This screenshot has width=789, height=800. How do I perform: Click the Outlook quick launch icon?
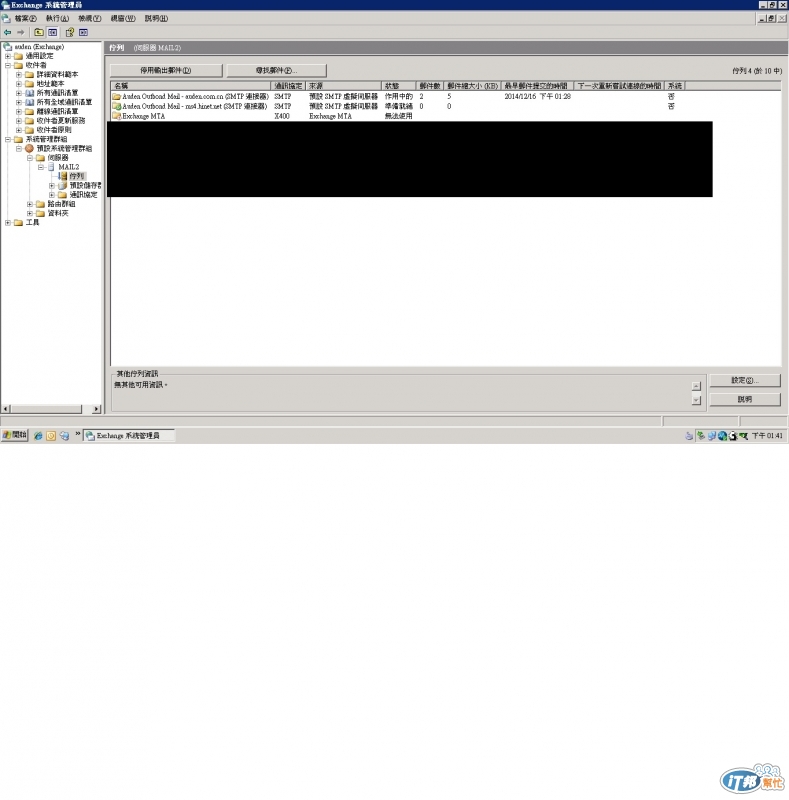51,436
